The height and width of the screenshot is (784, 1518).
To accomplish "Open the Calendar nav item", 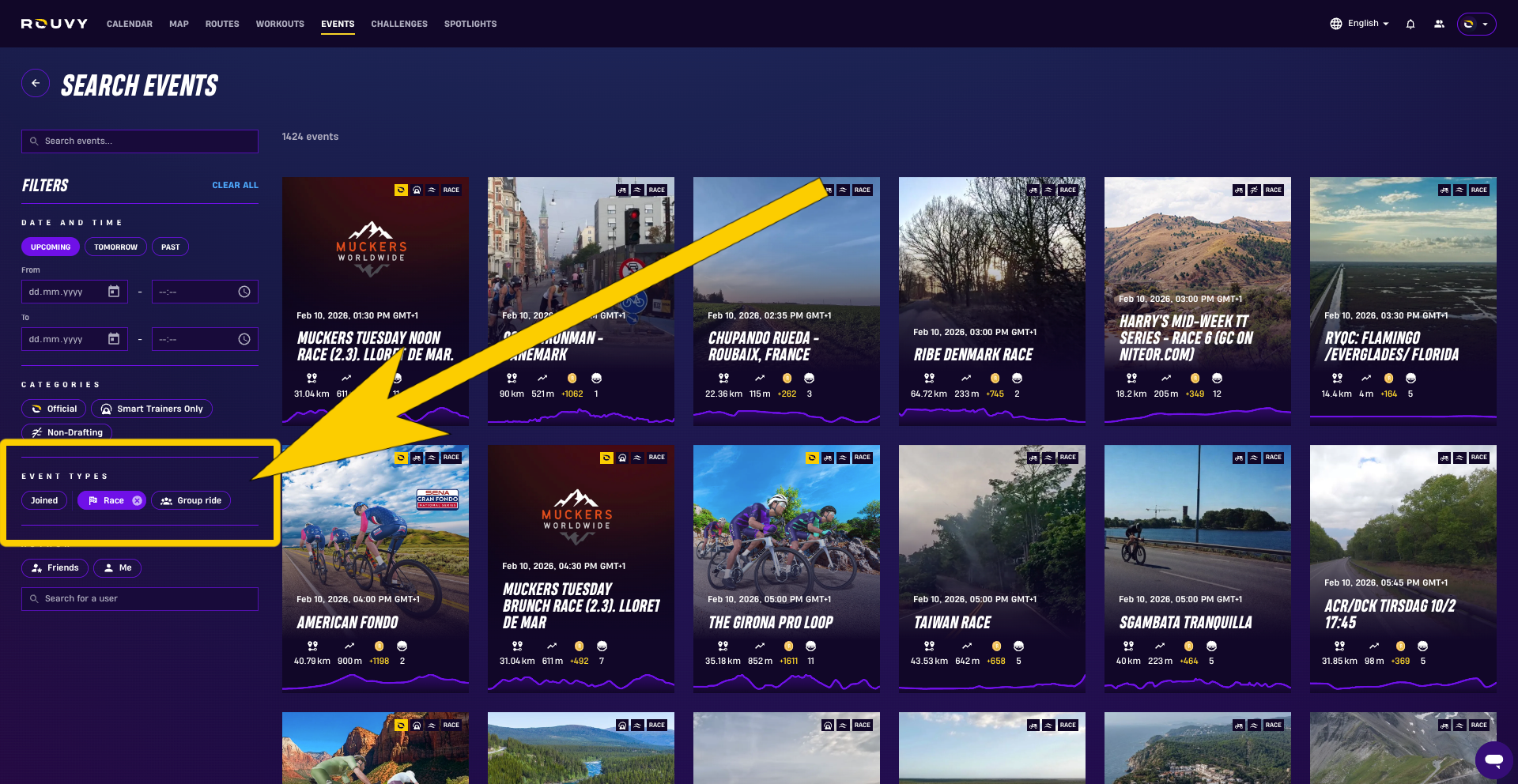I will (x=130, y=24).
